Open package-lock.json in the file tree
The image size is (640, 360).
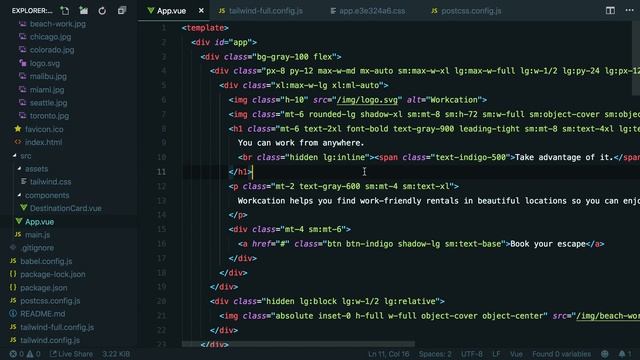[x=53, y=274]
